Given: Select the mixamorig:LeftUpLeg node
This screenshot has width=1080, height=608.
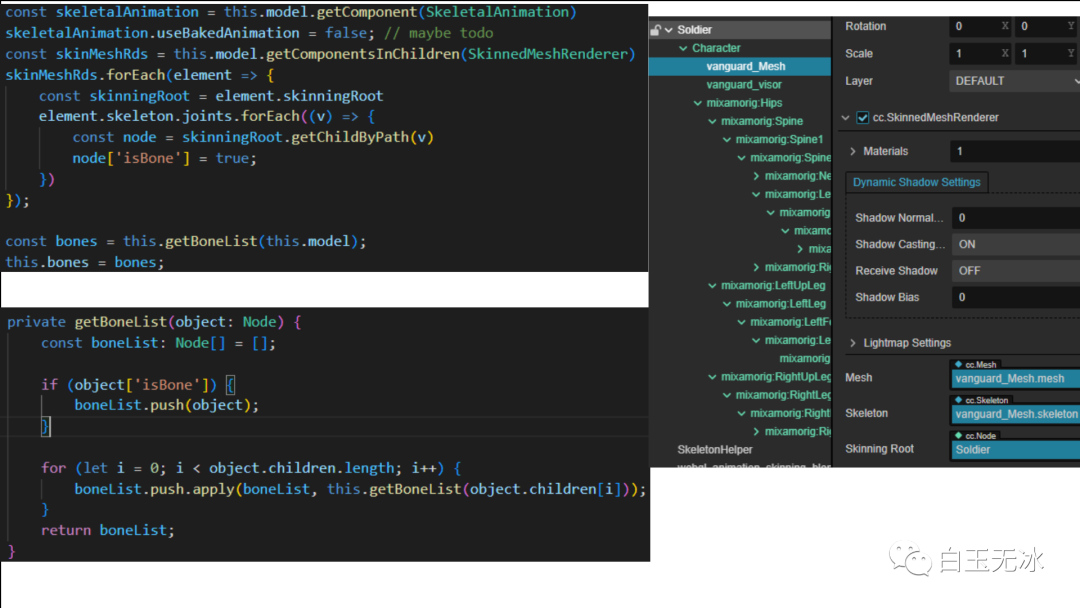Looking at the screenshot, I should [773, 286].
